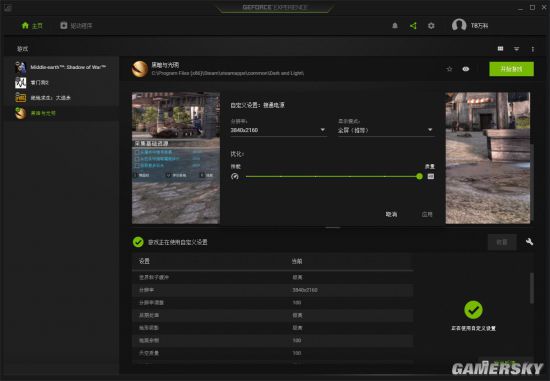Viewport: 550px width, 381px height.
Task: Toggle the eye visibility icon for game
Action: [x=465, y=69]
